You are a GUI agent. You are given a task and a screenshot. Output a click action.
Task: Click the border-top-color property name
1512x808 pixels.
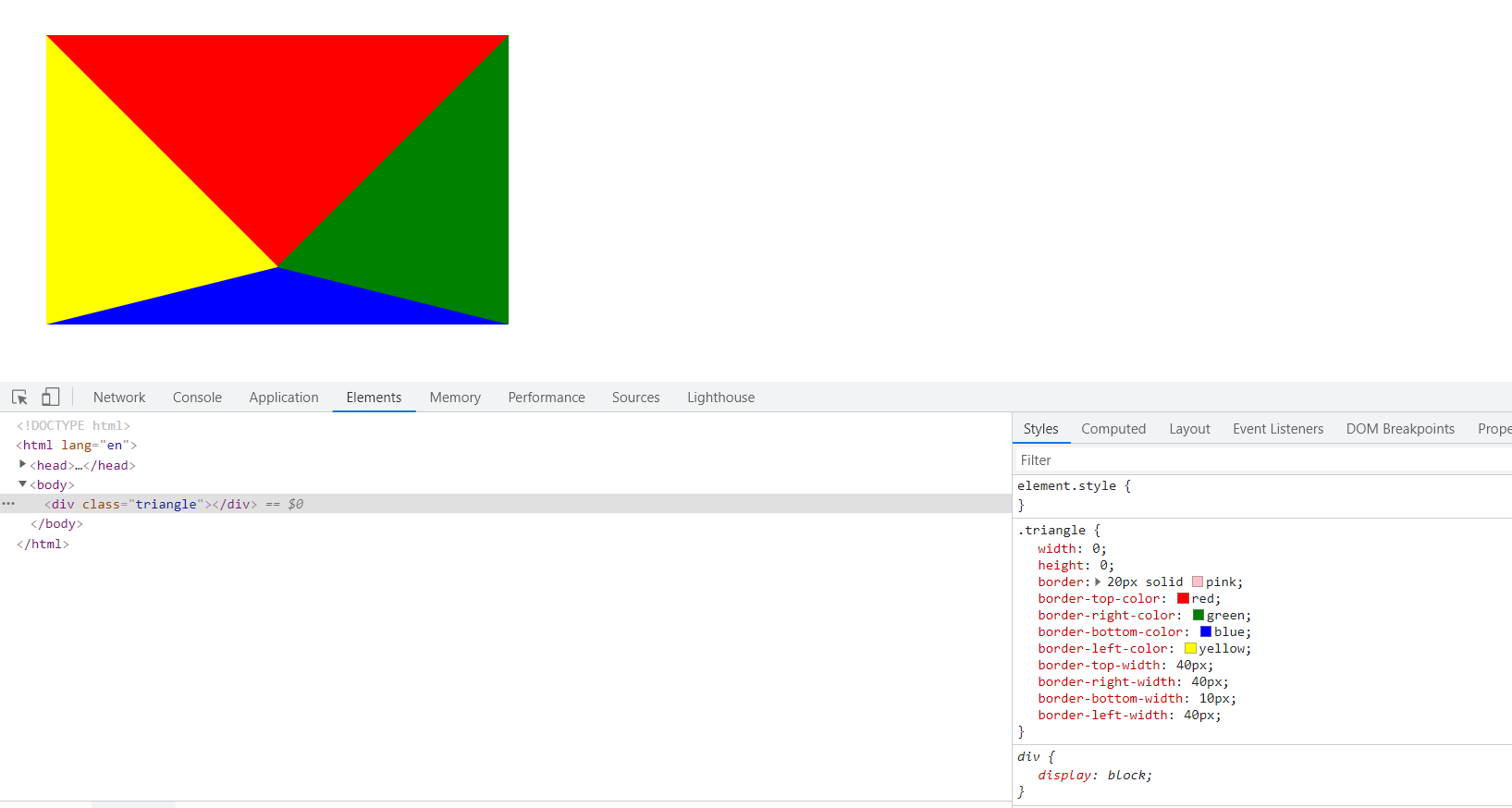(x=1099, y=599)
